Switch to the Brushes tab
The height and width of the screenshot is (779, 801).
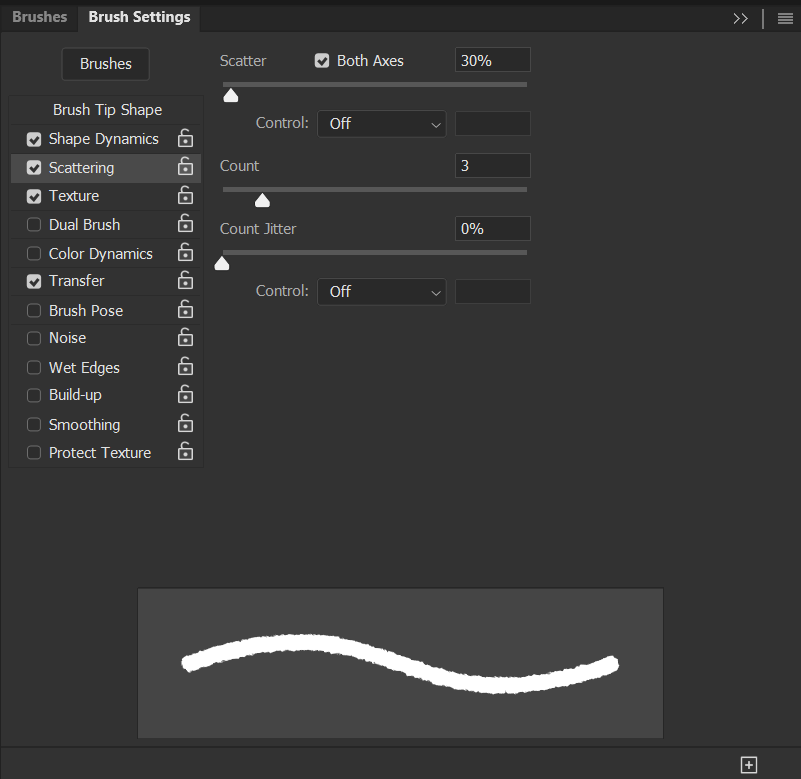pyautogui.click(x=39, y=17)
